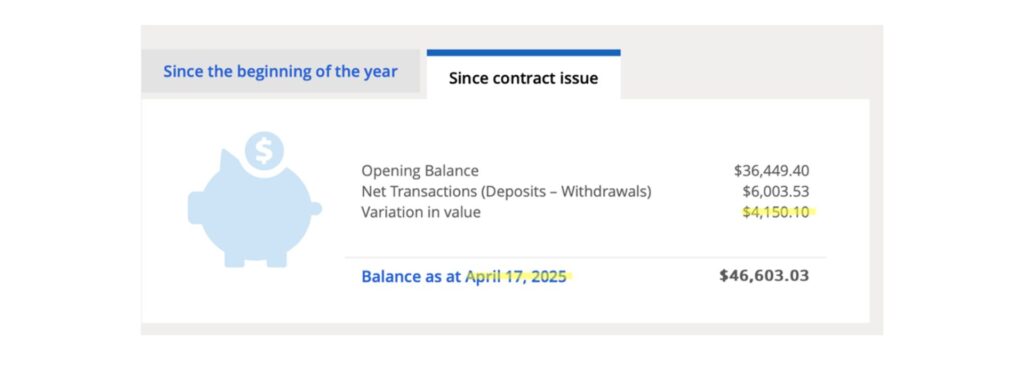Viewport: 1024px width, 367px height.
Task: Click the Variation in value label
Action: (x=421, y=212)
